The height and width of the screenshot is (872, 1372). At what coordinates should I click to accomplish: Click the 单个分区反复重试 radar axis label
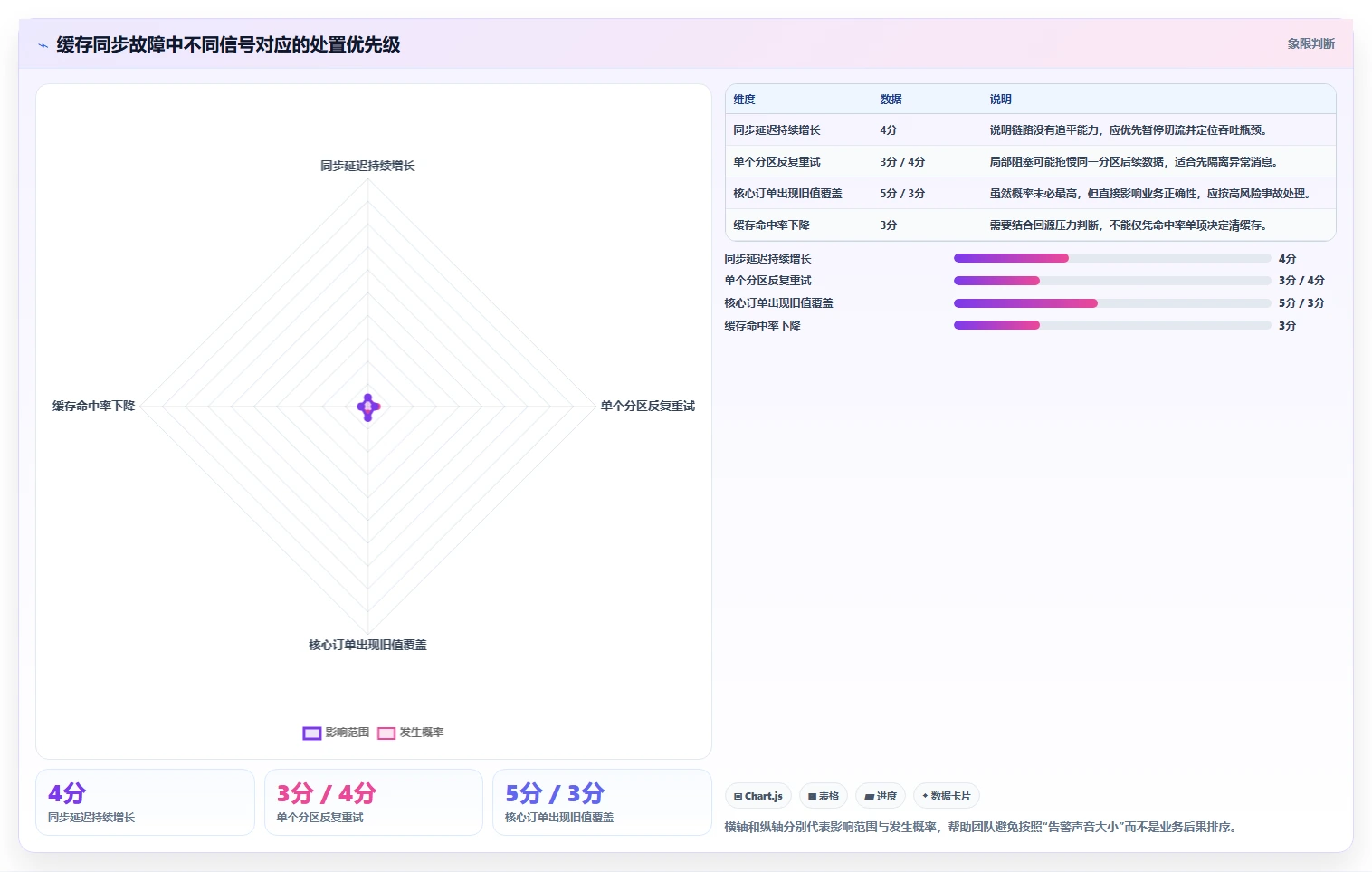[x=648, y=406]
